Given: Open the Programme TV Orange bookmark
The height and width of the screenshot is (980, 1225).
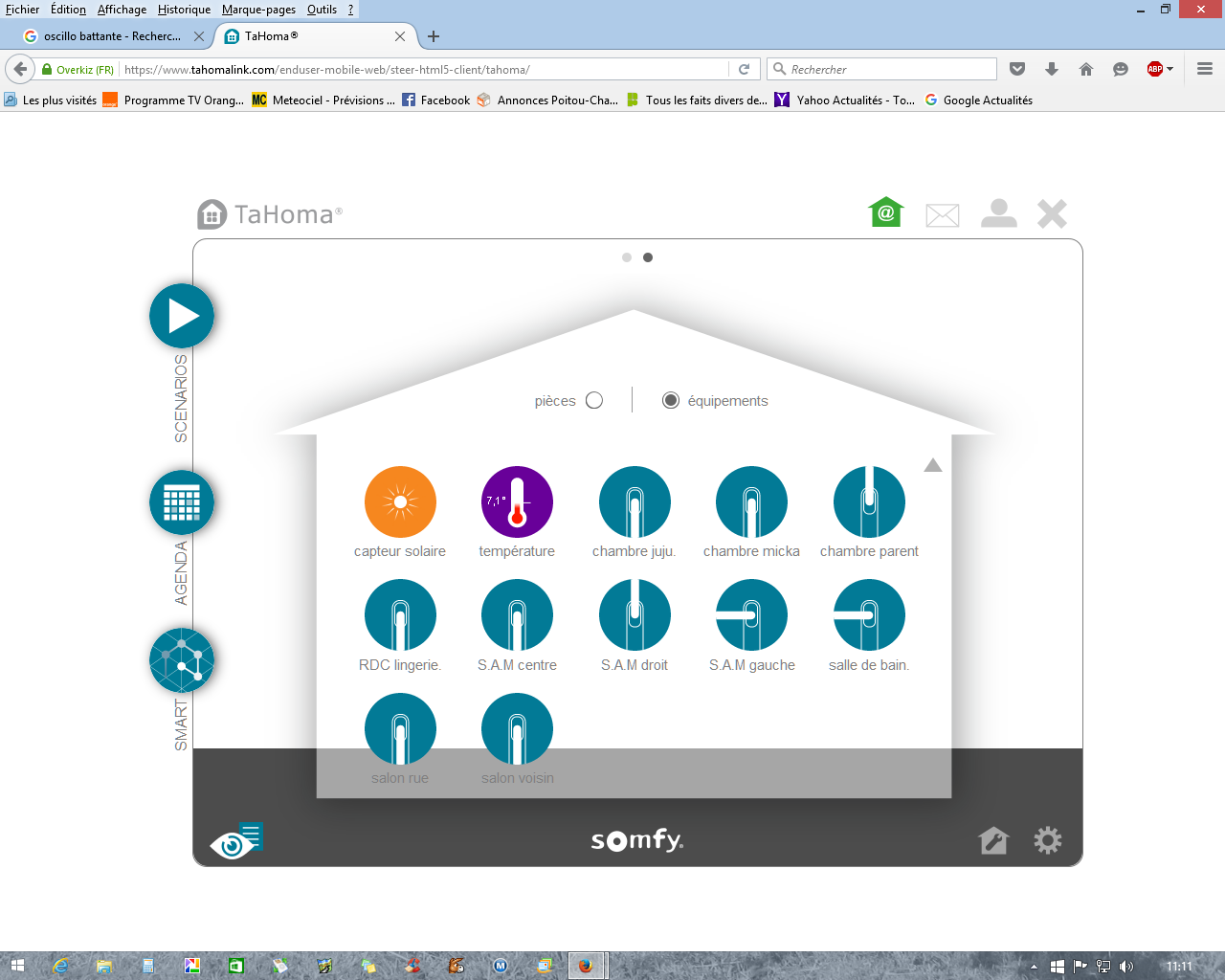Looking at the screenshot, I should click(173, 100).
